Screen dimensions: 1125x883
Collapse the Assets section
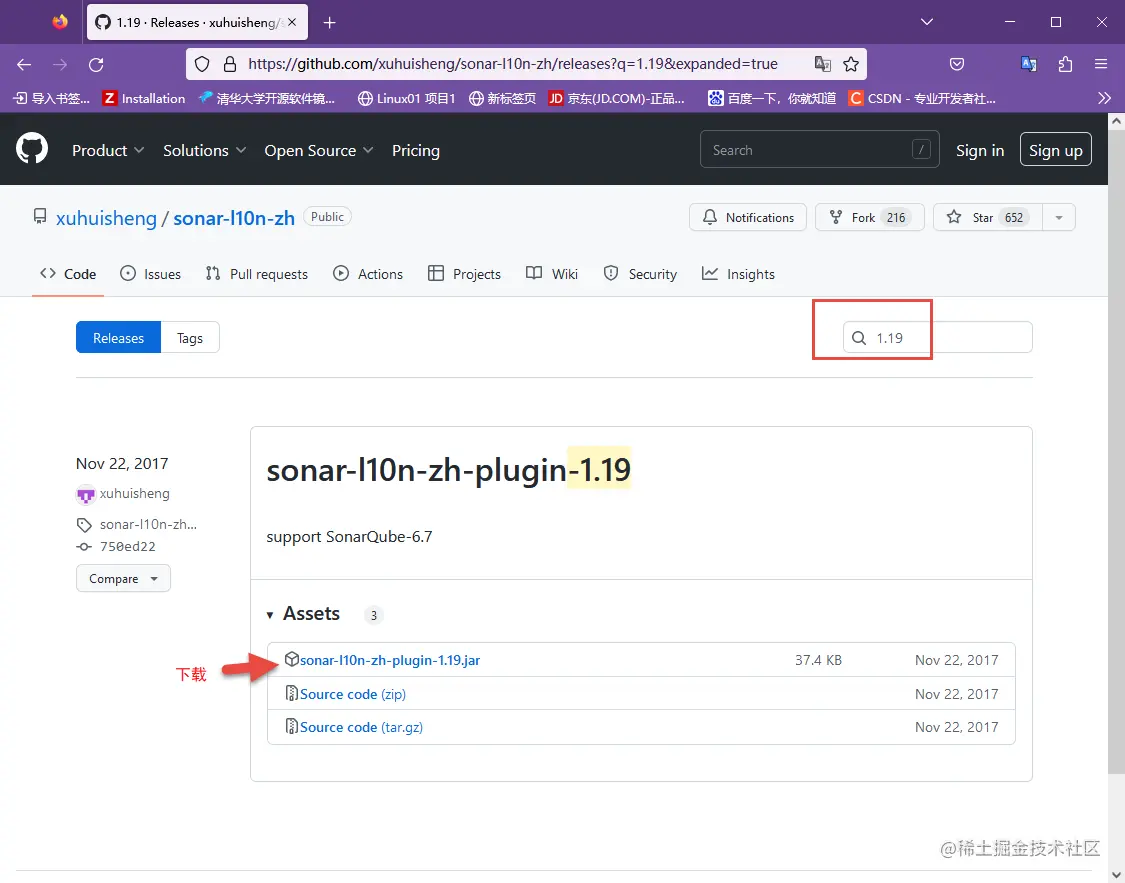tap(303, 614)
